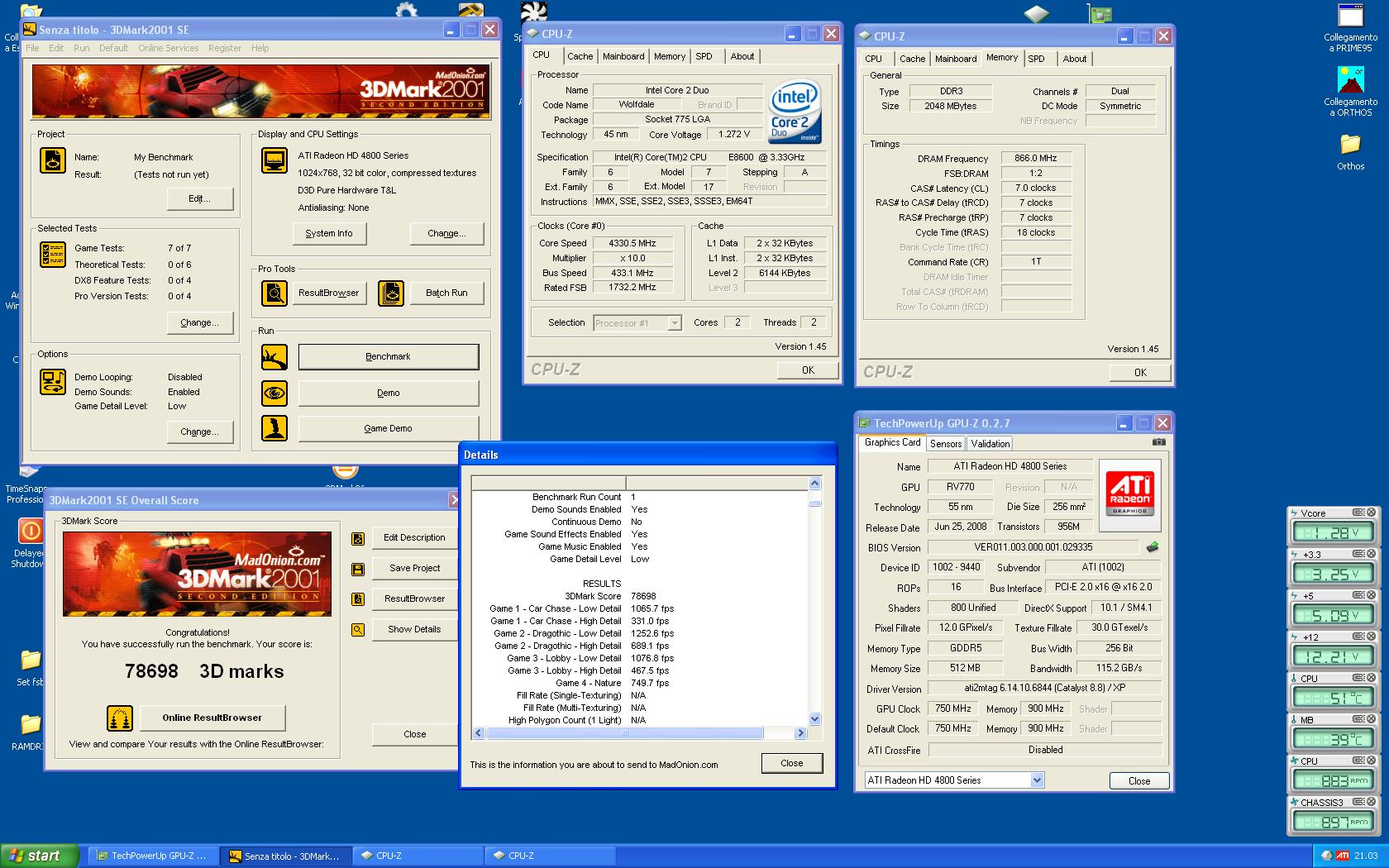Image resolution: width=1389 pixels, height=868 pixels.
Task: Click the joystick icon beside Game Demo
Action: 274,428
